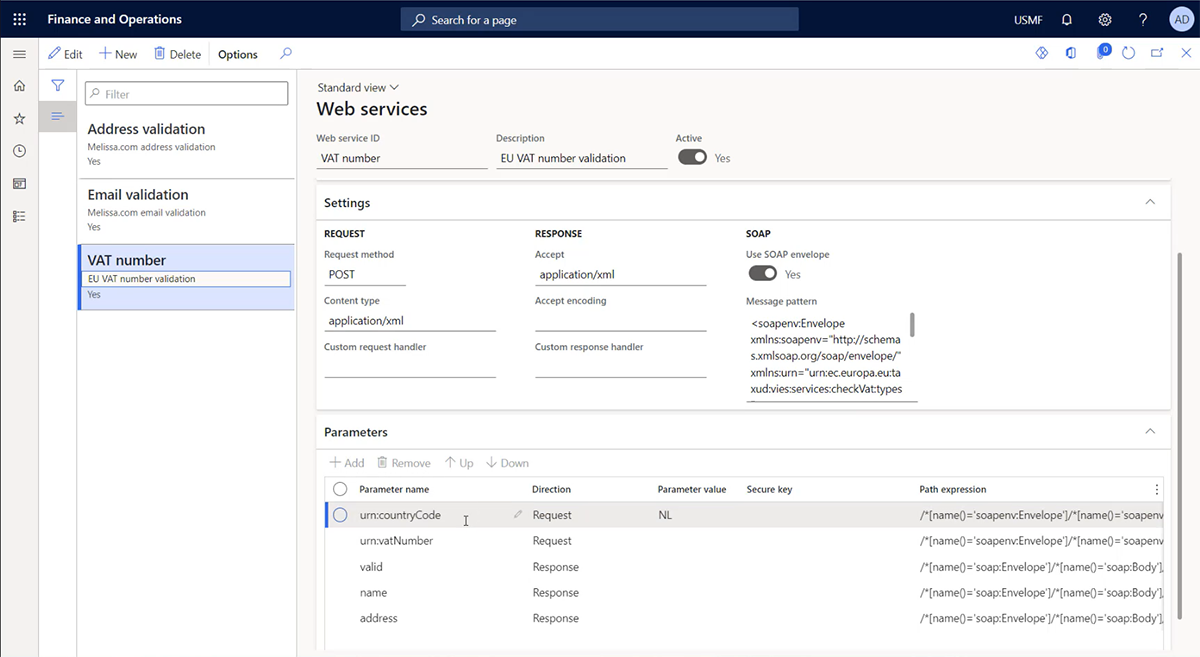The width and height of the screenshot is (1200, 657).
Task: Show the filter pane funnel icon
Action: pos(58,86)
